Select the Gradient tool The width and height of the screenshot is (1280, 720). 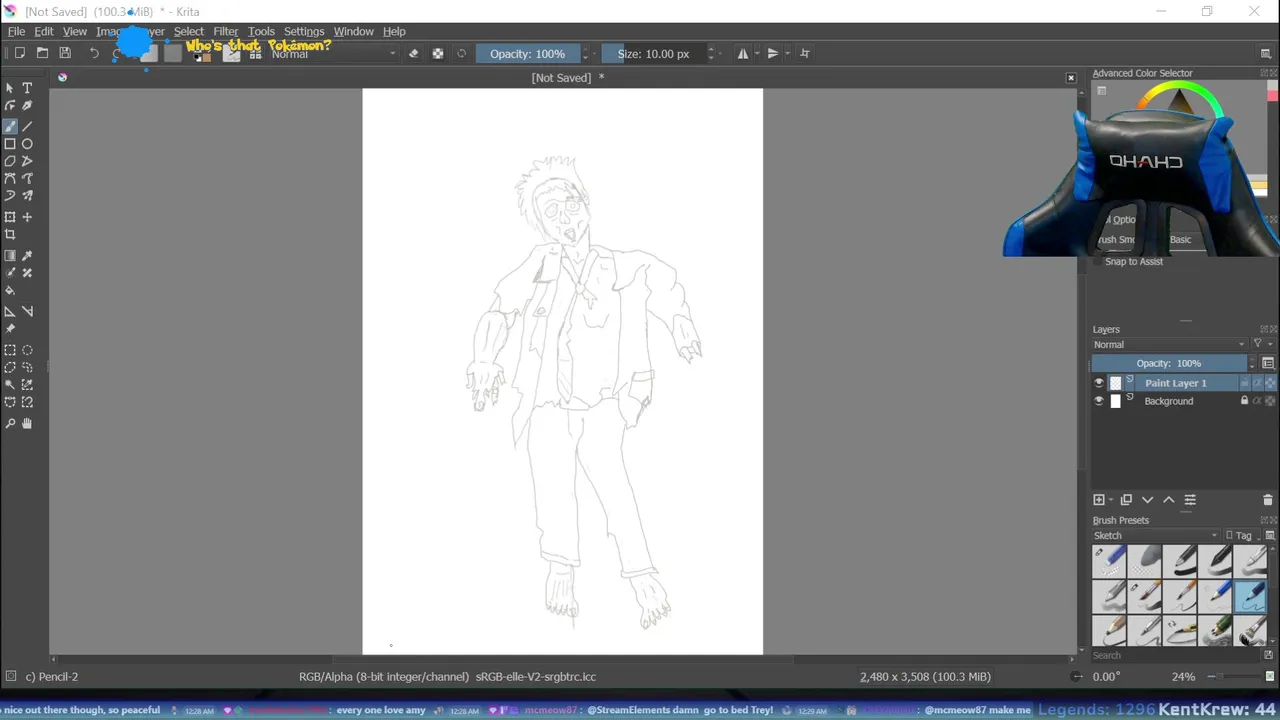(x=10, y=256)
